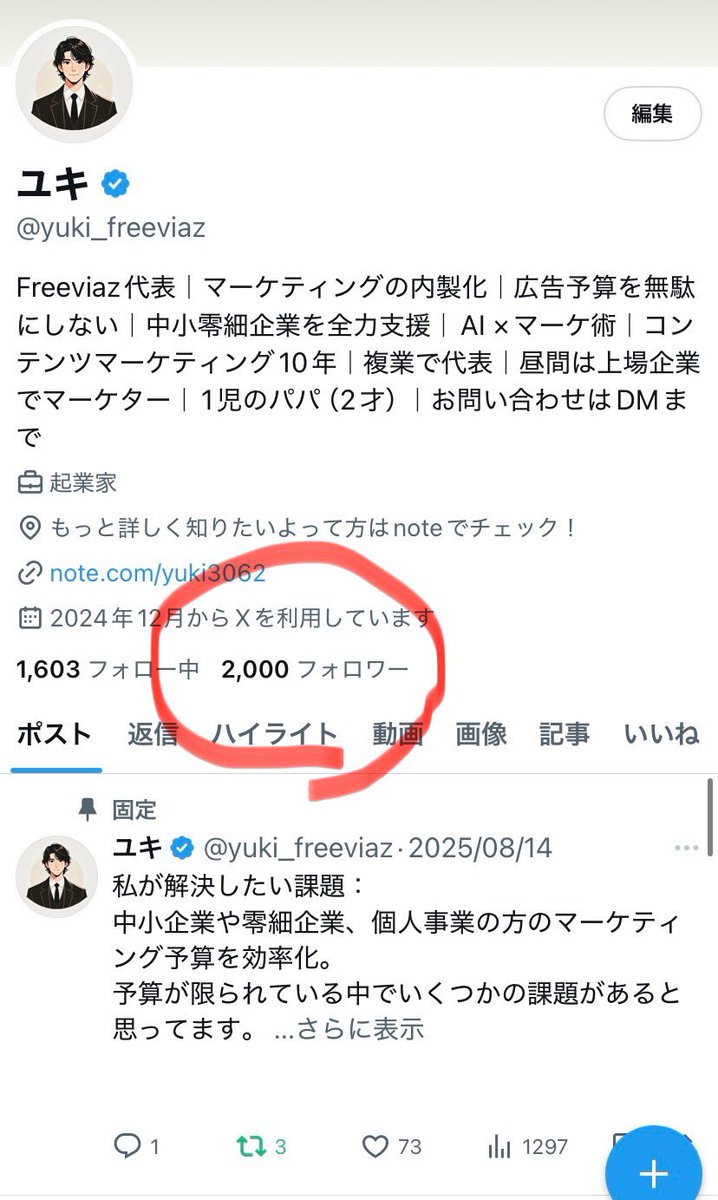The width and height of the screenshot is (718, 1200).
Task: Switch to the ハイライト tab
Action: [275, 734]
